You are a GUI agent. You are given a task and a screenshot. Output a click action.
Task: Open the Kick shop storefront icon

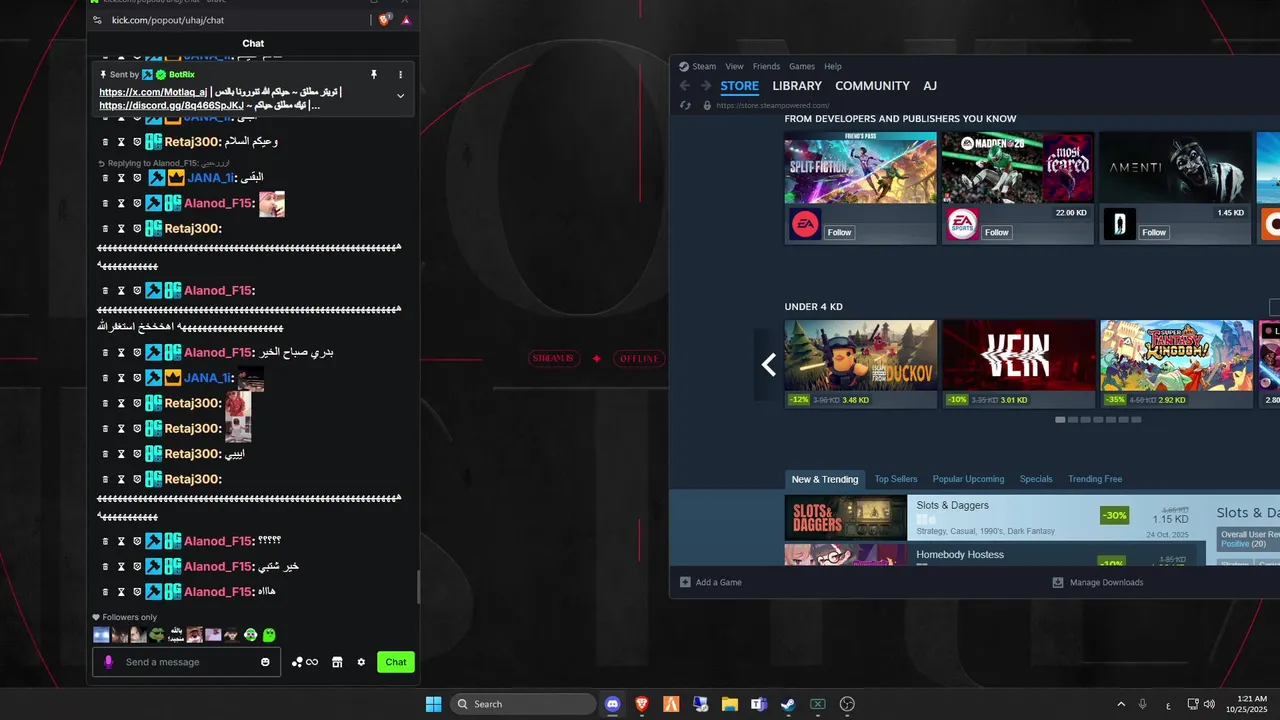click(x=337, y=662)
